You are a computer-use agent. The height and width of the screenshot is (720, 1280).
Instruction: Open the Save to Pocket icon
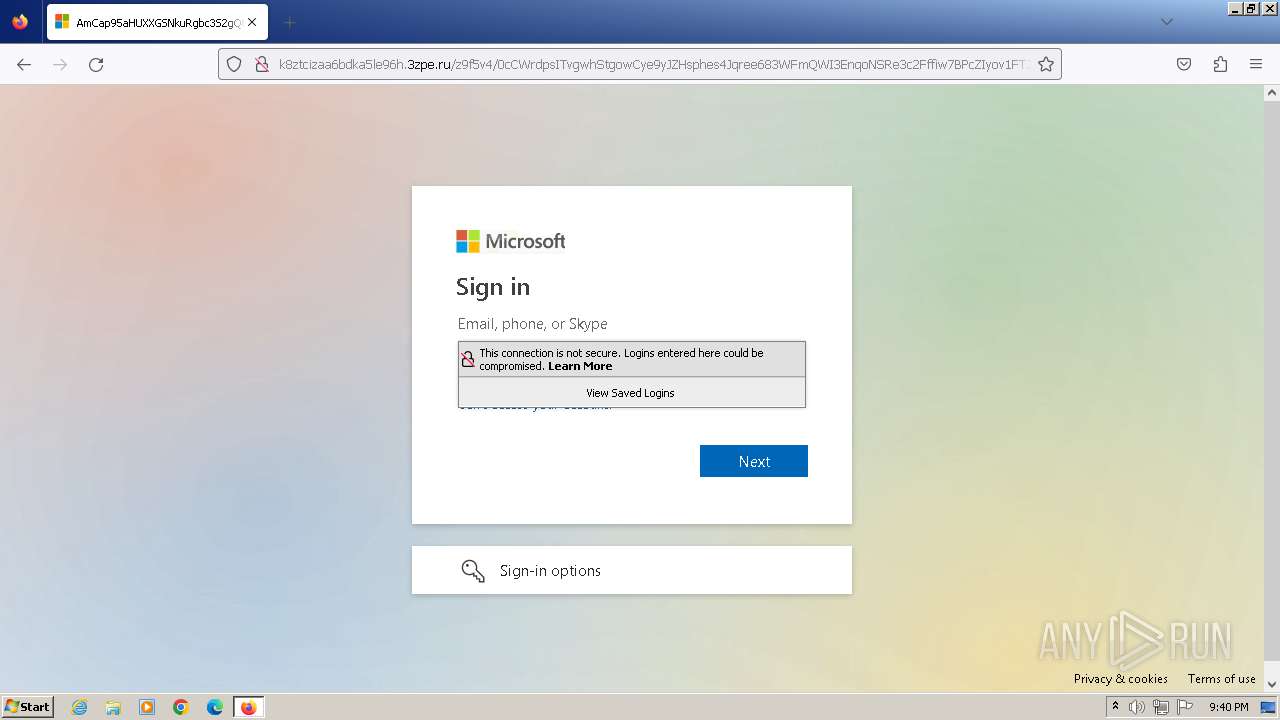click(x=1184, y=64)
